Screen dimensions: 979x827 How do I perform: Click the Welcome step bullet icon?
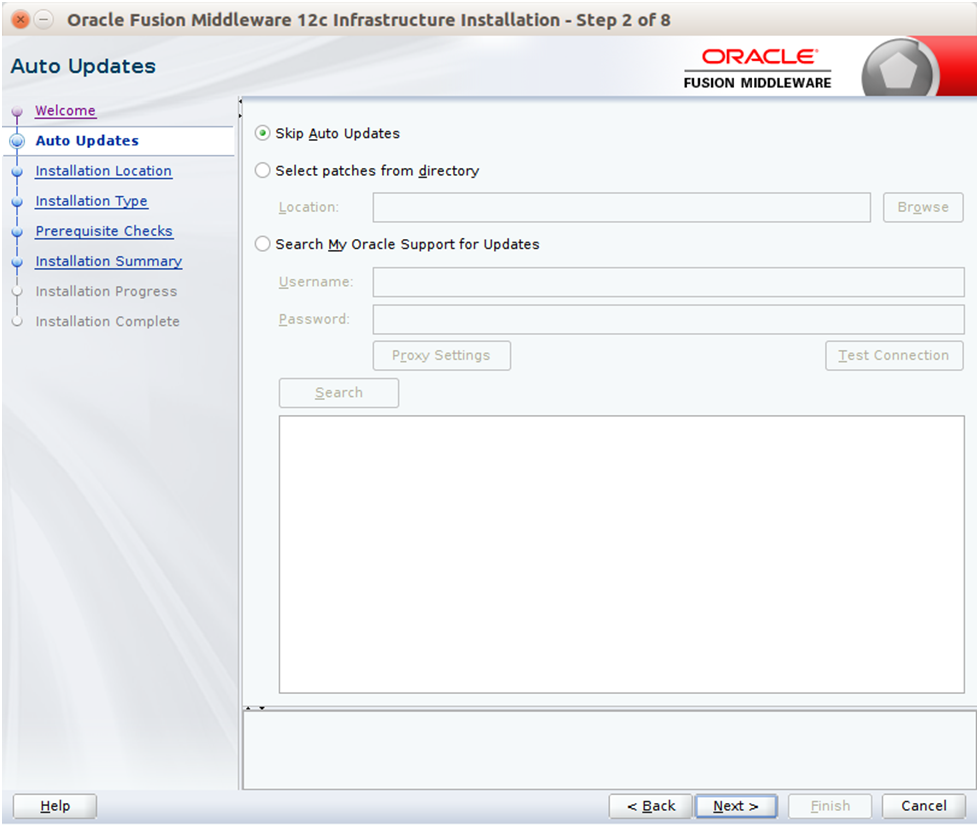click(17, 111)
